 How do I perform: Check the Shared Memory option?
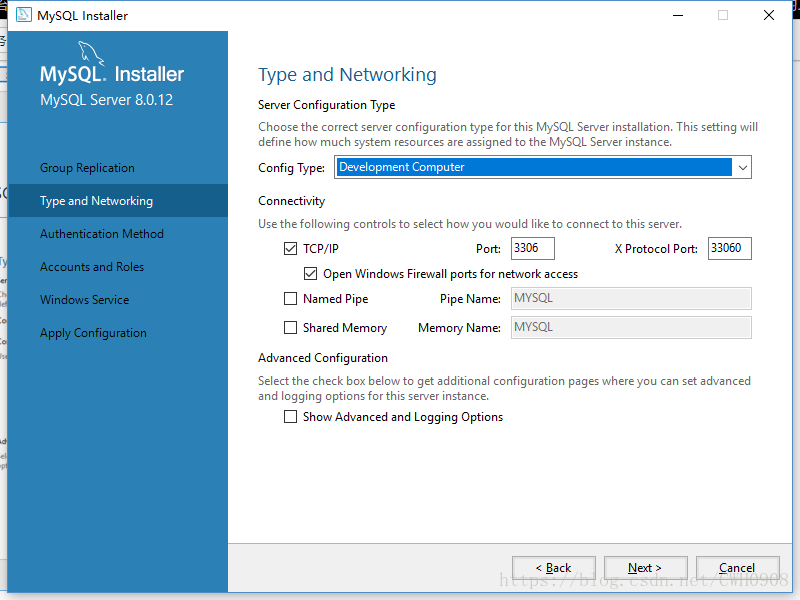[290, 328]
